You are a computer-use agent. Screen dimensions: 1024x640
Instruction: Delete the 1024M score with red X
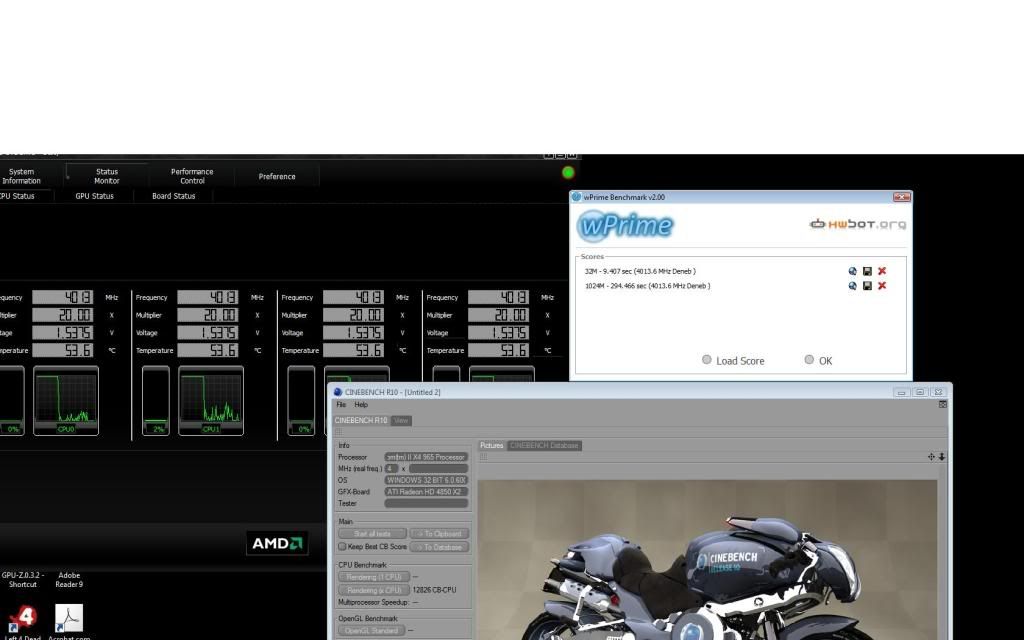pyautogui.click(x=882, y=285)
